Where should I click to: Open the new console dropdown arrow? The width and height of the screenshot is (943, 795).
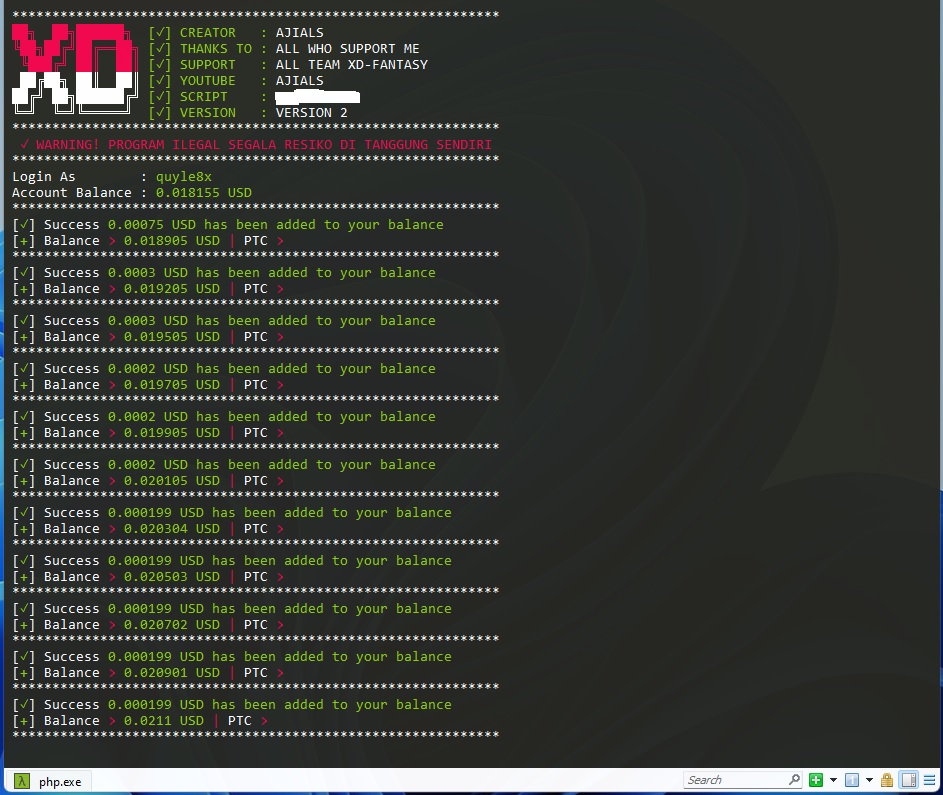[832, 780]
